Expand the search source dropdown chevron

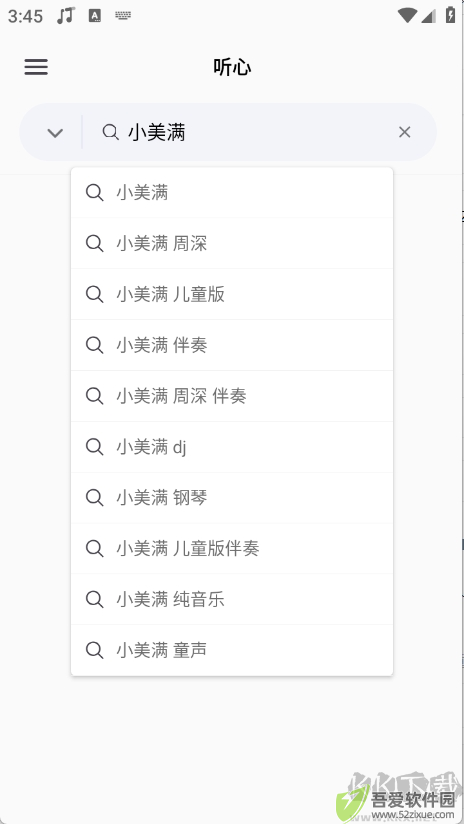point(55,133)
